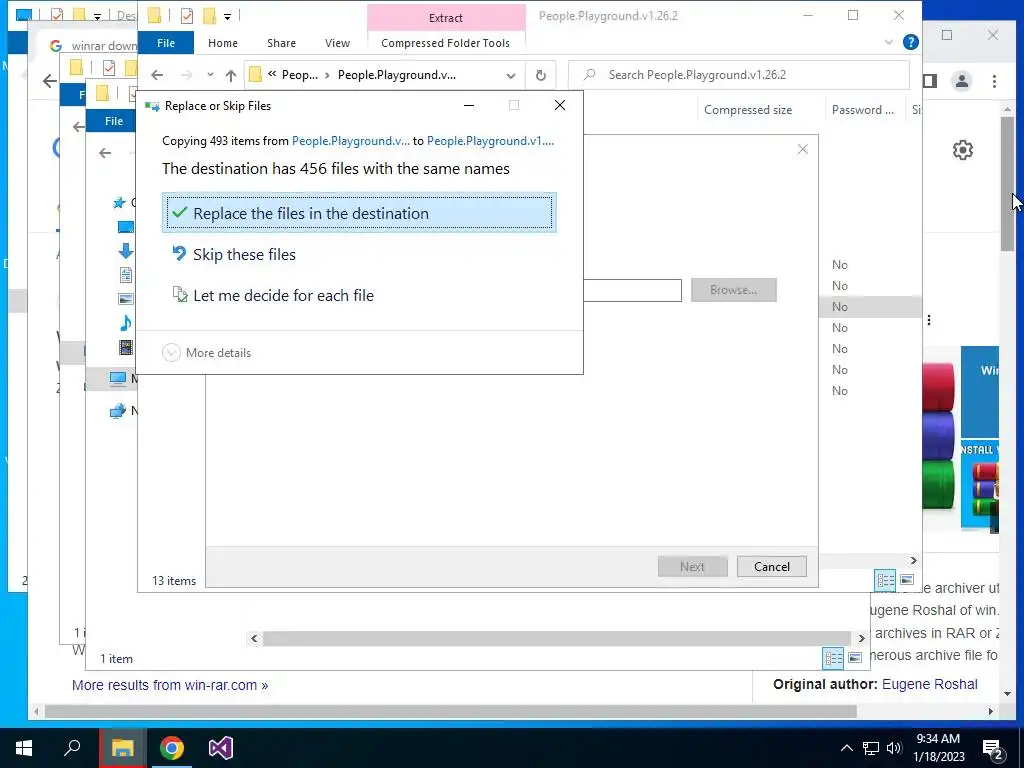
Task: Open Explorer Help icon
Action: pos(910,42)
